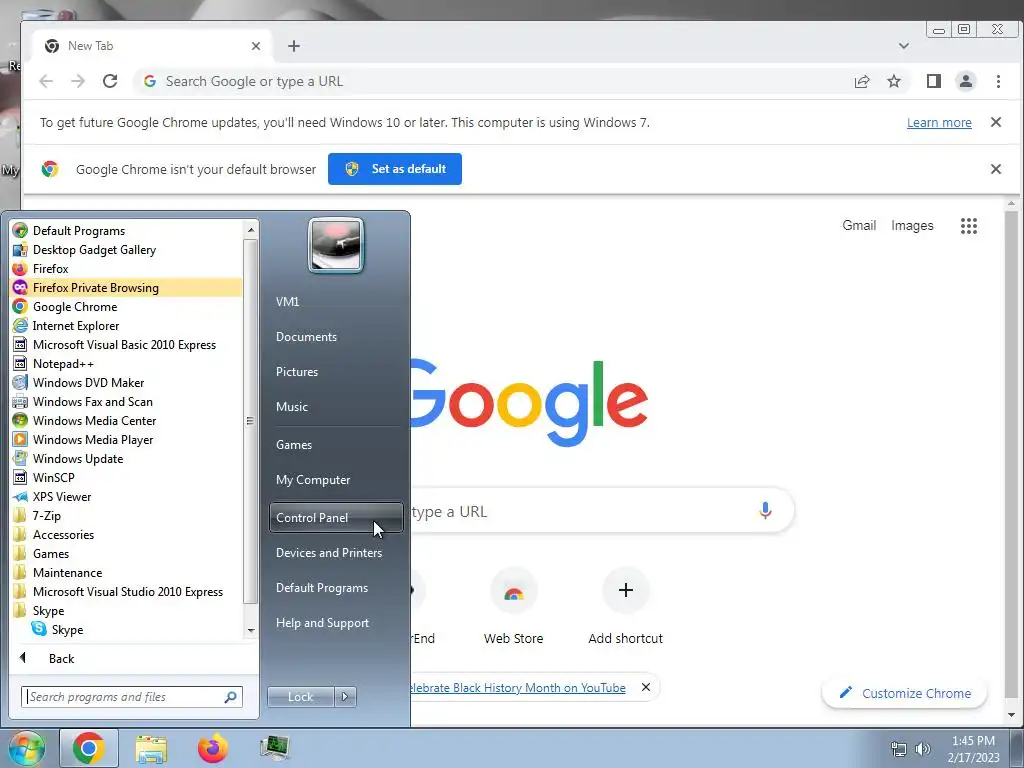The width and height of the screenshot is (1024, 768).
Task: Click Customize Chrome button
Action: pyautogui.click(x=904, y=693)
